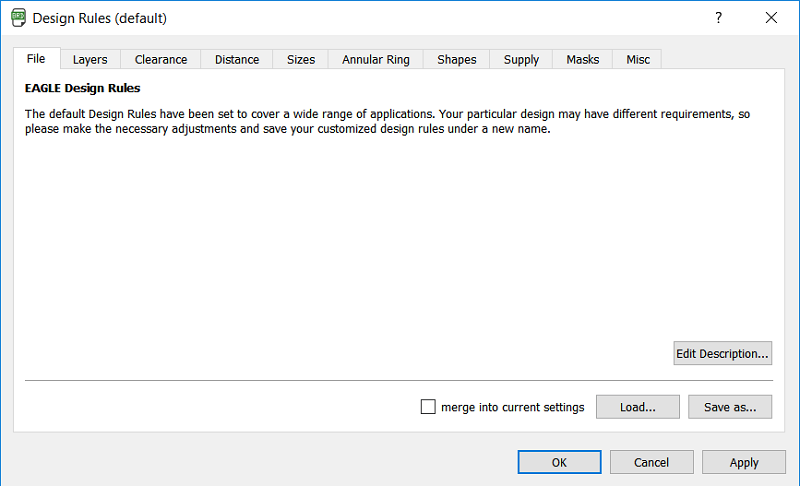Enable merge into current settings checkbox
The image size is (800, 486).
pyautogui.click(x=429, y=407)
